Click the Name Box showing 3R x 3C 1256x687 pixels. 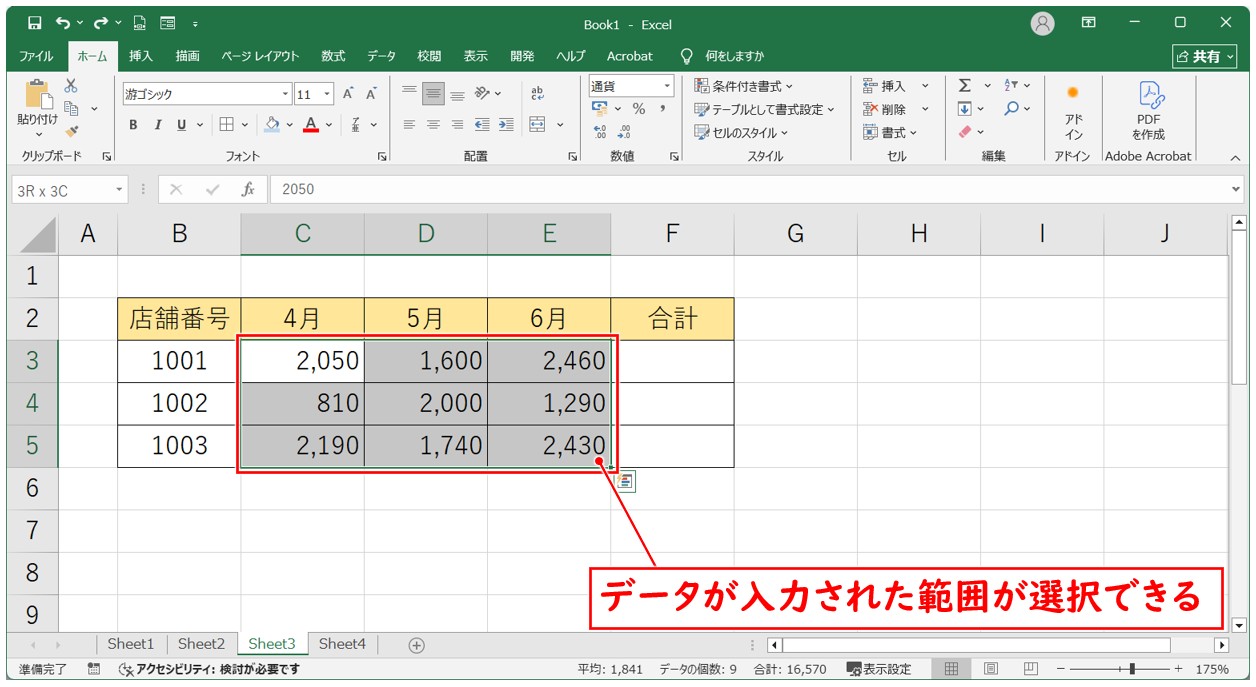pyautogui.click(x=60, y=190)
